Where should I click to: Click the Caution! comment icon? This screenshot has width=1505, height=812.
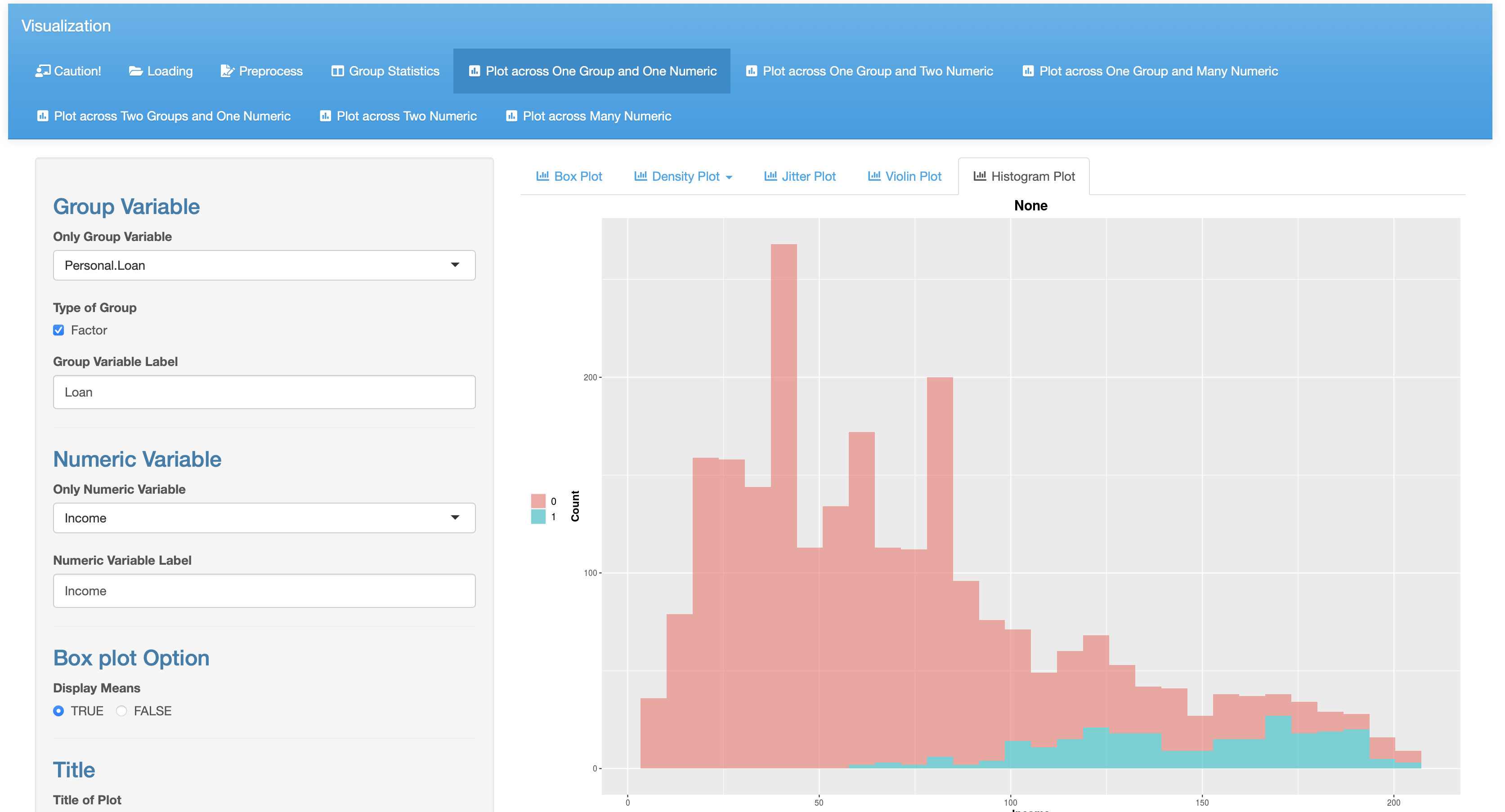[x=42, y=71]
